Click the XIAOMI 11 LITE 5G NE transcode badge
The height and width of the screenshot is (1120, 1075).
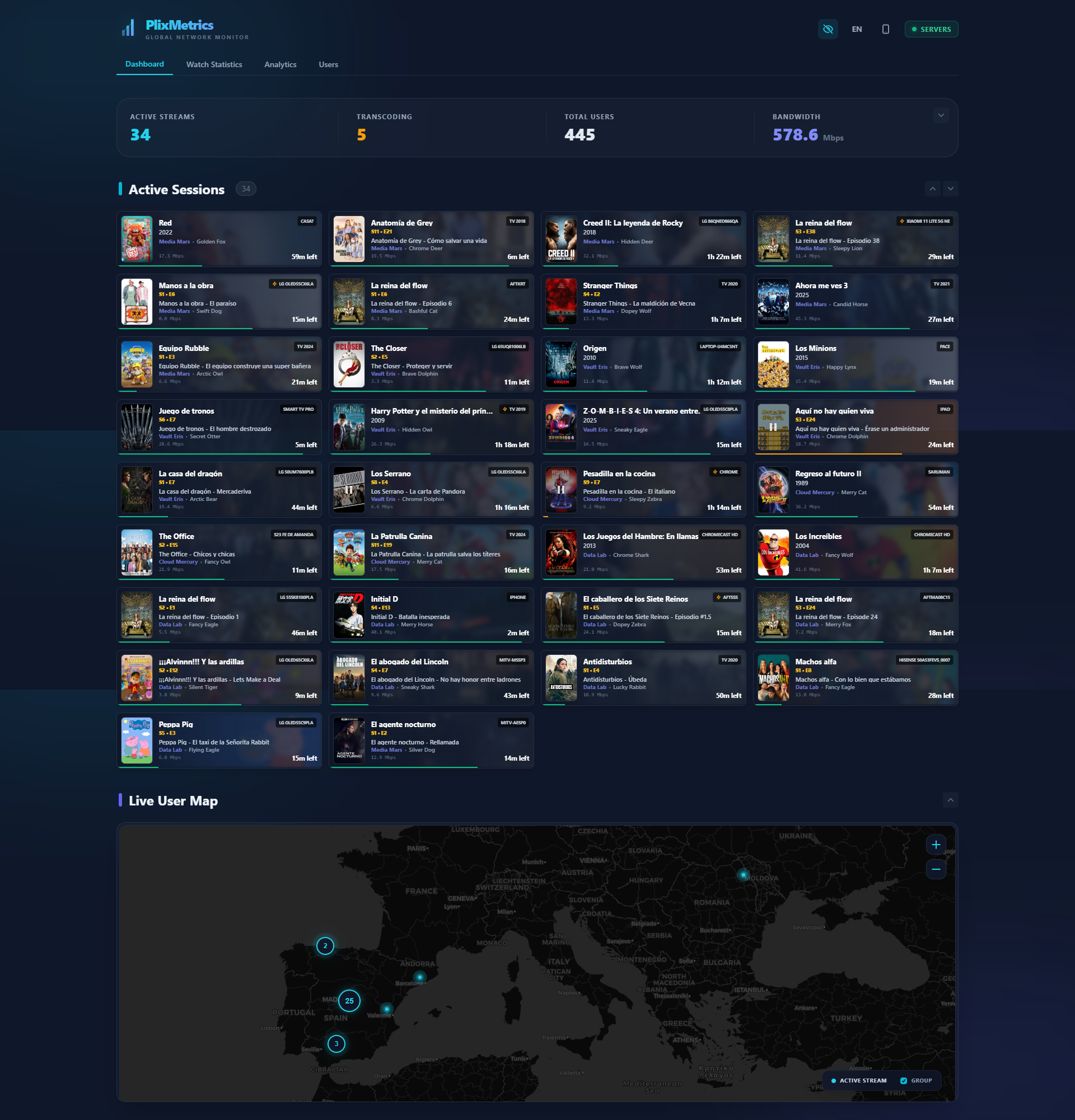[925, 221]
